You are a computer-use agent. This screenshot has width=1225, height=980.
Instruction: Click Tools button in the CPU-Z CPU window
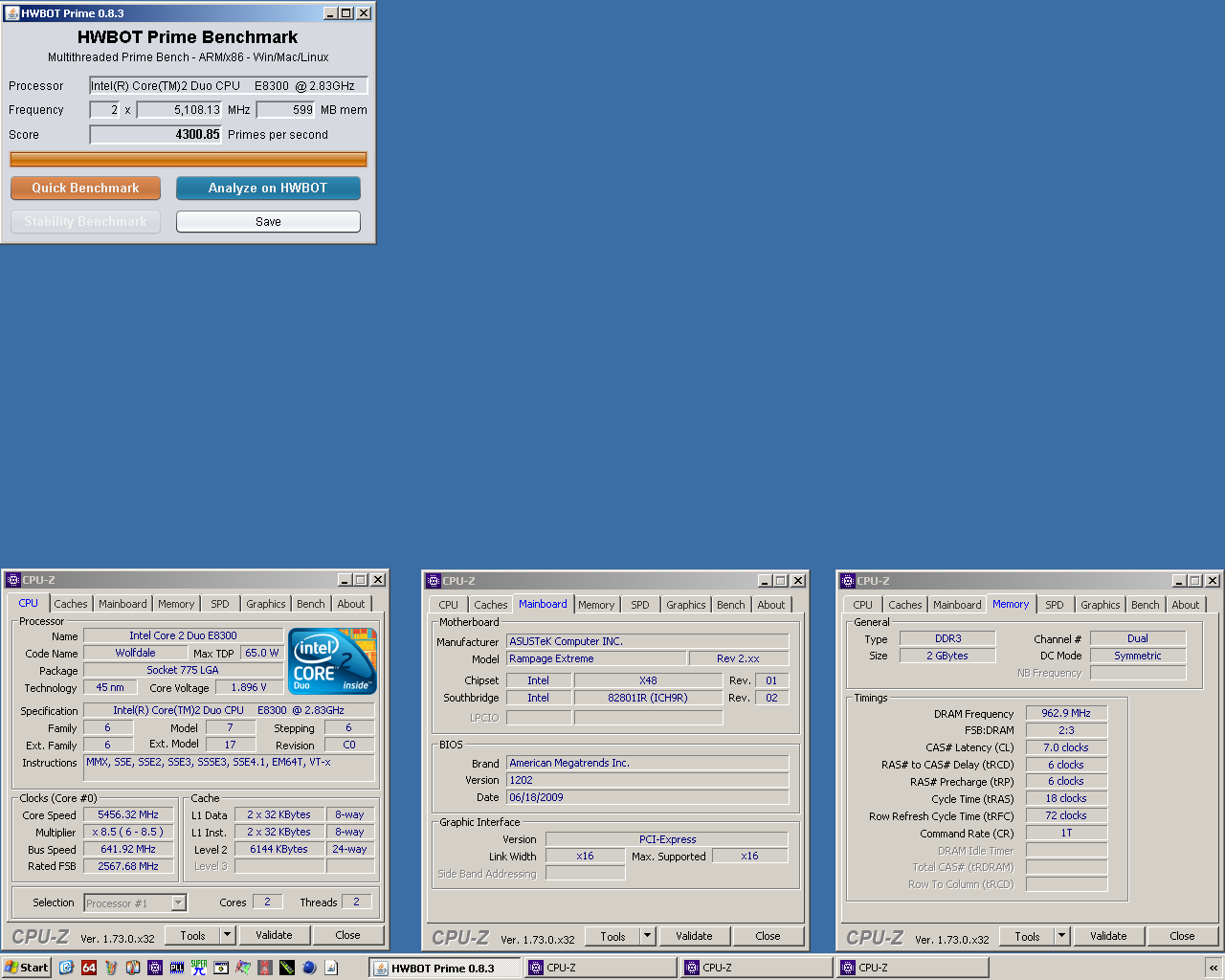193,935
